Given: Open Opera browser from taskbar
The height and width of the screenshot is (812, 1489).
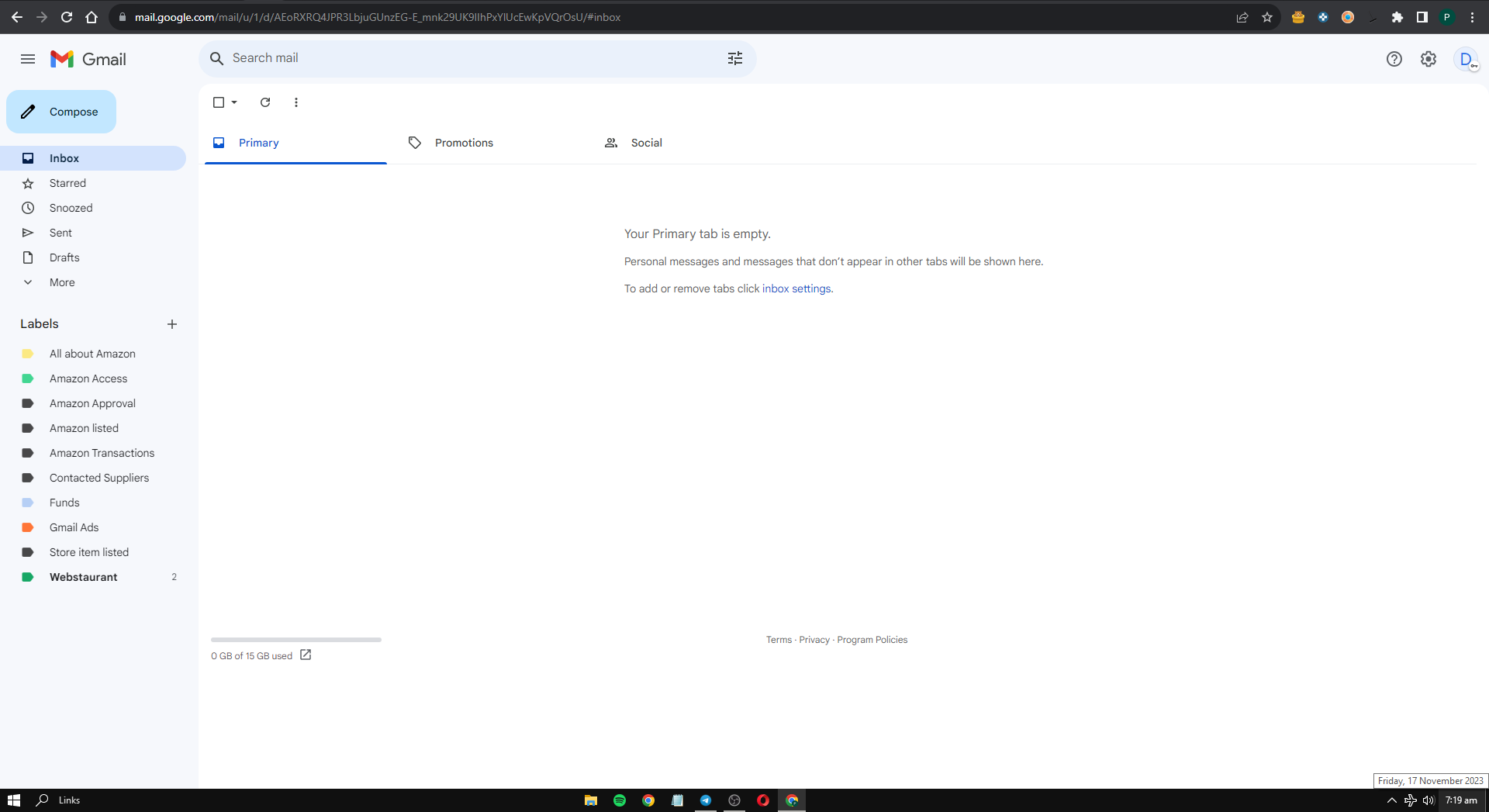Looking at the screenshot, I should pyautogui.click(x=763, y=800).
